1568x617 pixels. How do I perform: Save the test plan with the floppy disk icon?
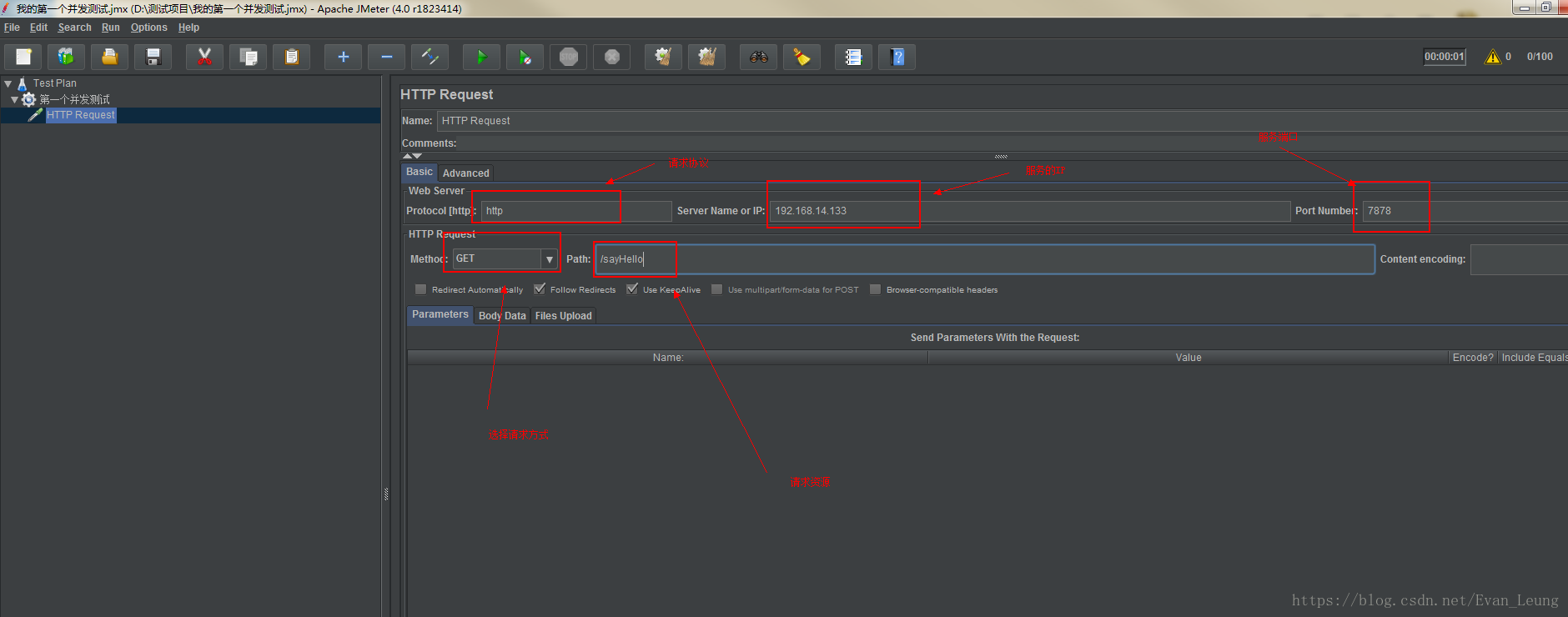point(153,57)
